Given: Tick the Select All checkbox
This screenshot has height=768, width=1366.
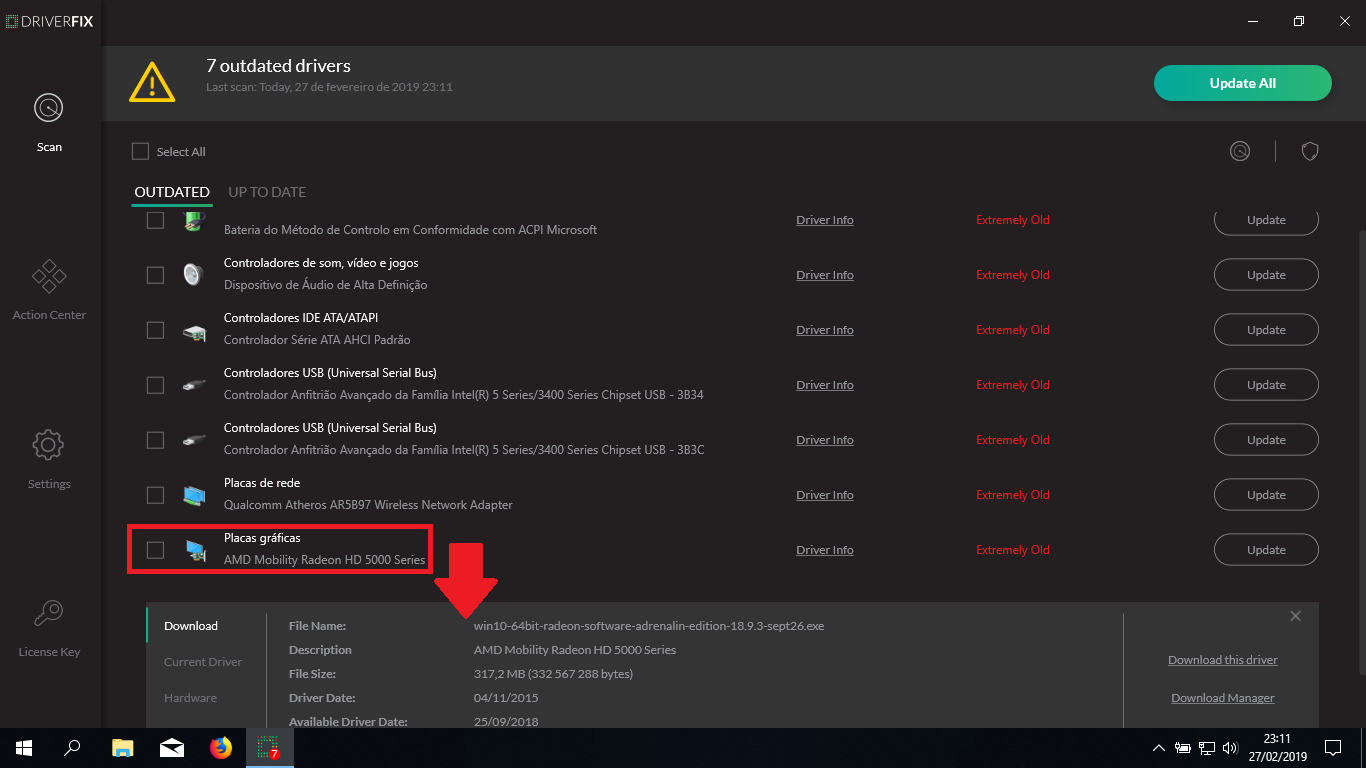Looking at the screenshot, I should point(140,152).
